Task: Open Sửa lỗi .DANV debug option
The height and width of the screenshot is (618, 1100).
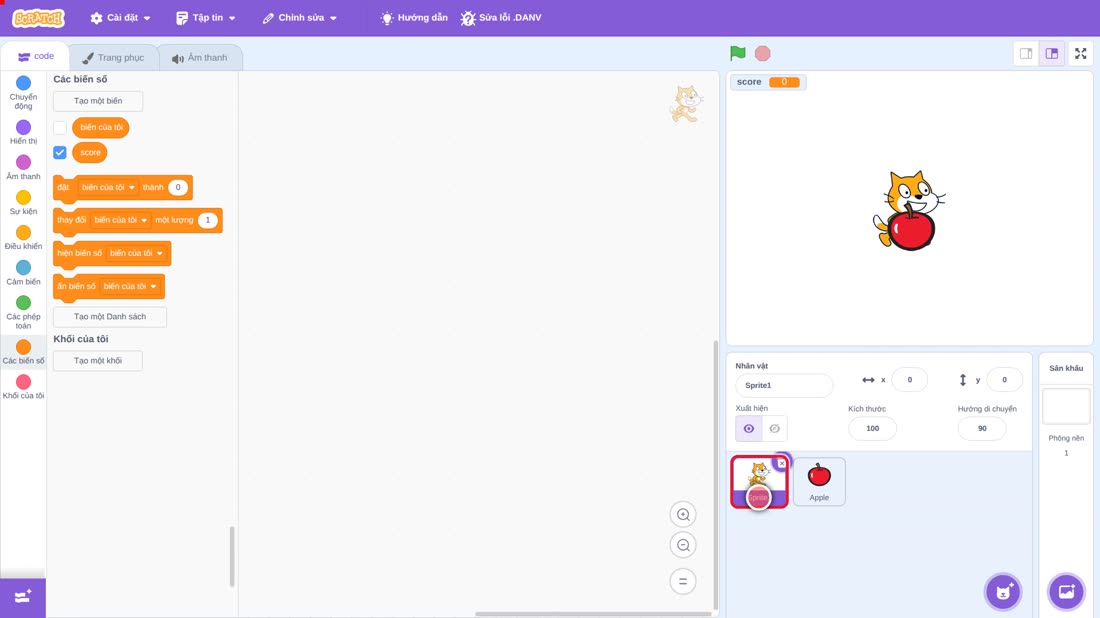Action: point(501,18)
